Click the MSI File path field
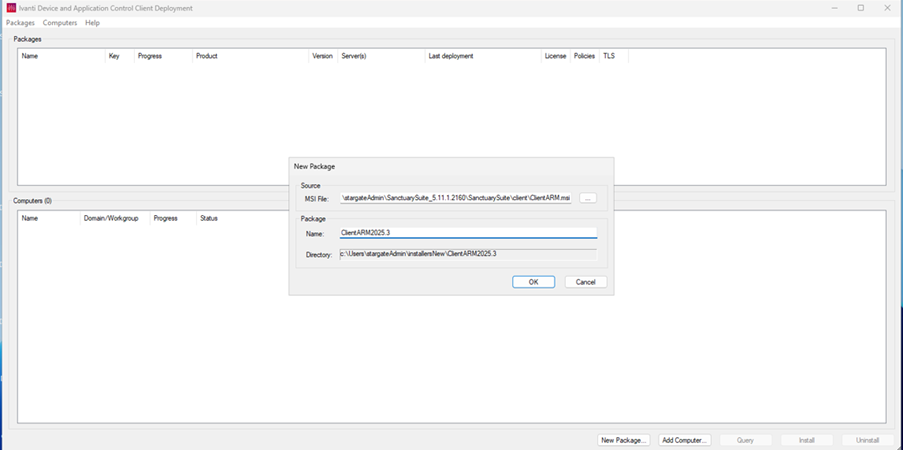The width and height of the screenshot is (903, 450). coord(455,199)
